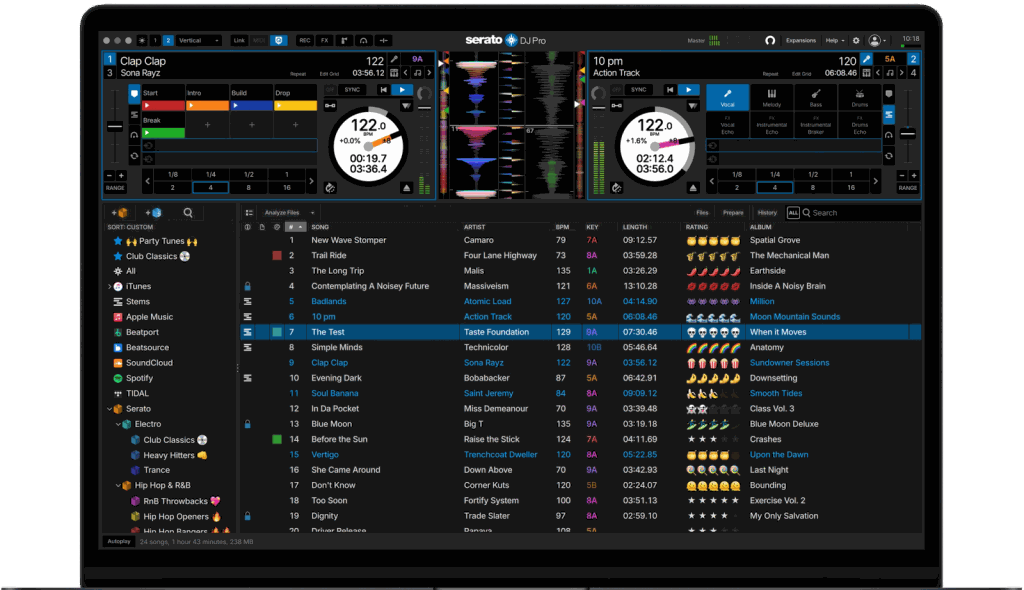This screenshot has height=590, width=1024.
Task: Select 1/8 auto loop on left deck
Action: (x=172, y=175)
